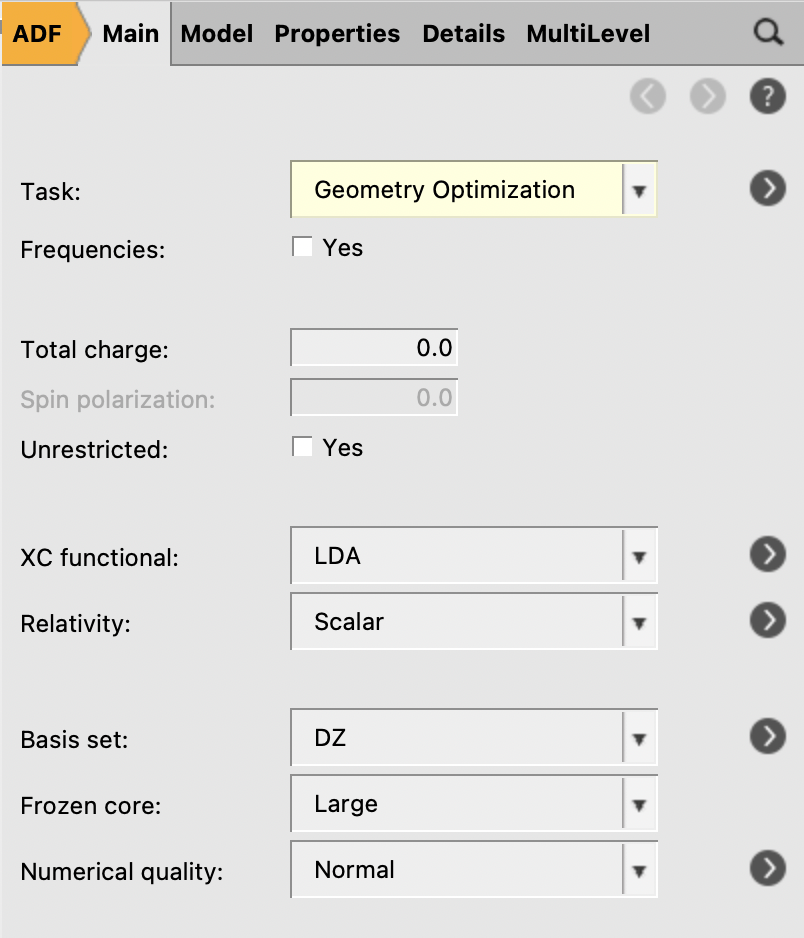This screenshot has width=804, height=938.
Task: Click the back navigation arrow icon
Action: click(648, 96)
